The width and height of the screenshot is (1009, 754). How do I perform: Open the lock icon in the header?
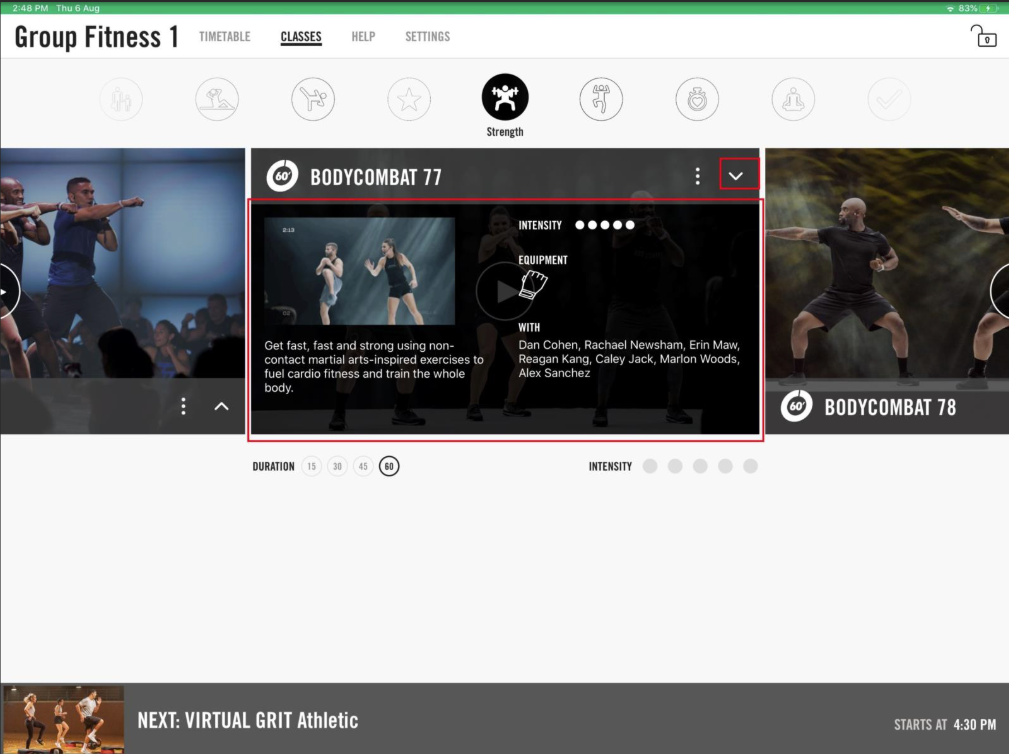click(x=984, y=36)
